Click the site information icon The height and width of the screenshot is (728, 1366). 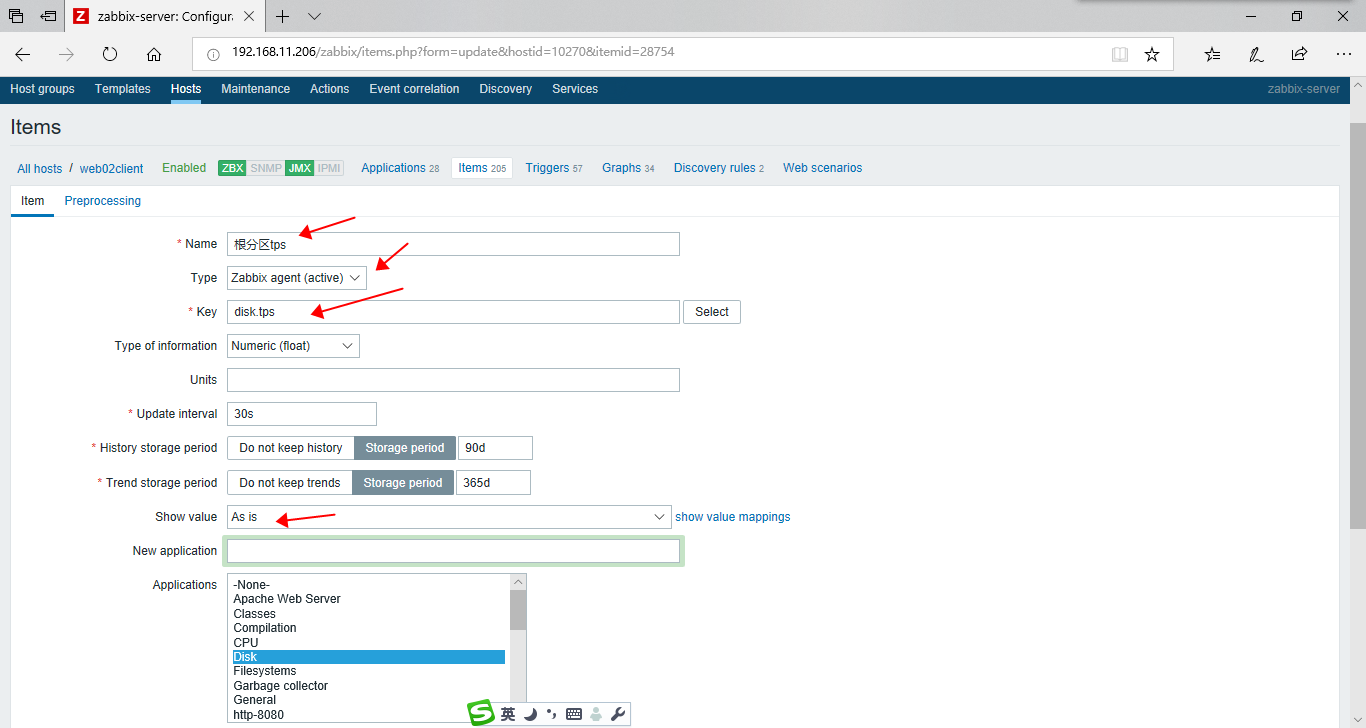213,54
